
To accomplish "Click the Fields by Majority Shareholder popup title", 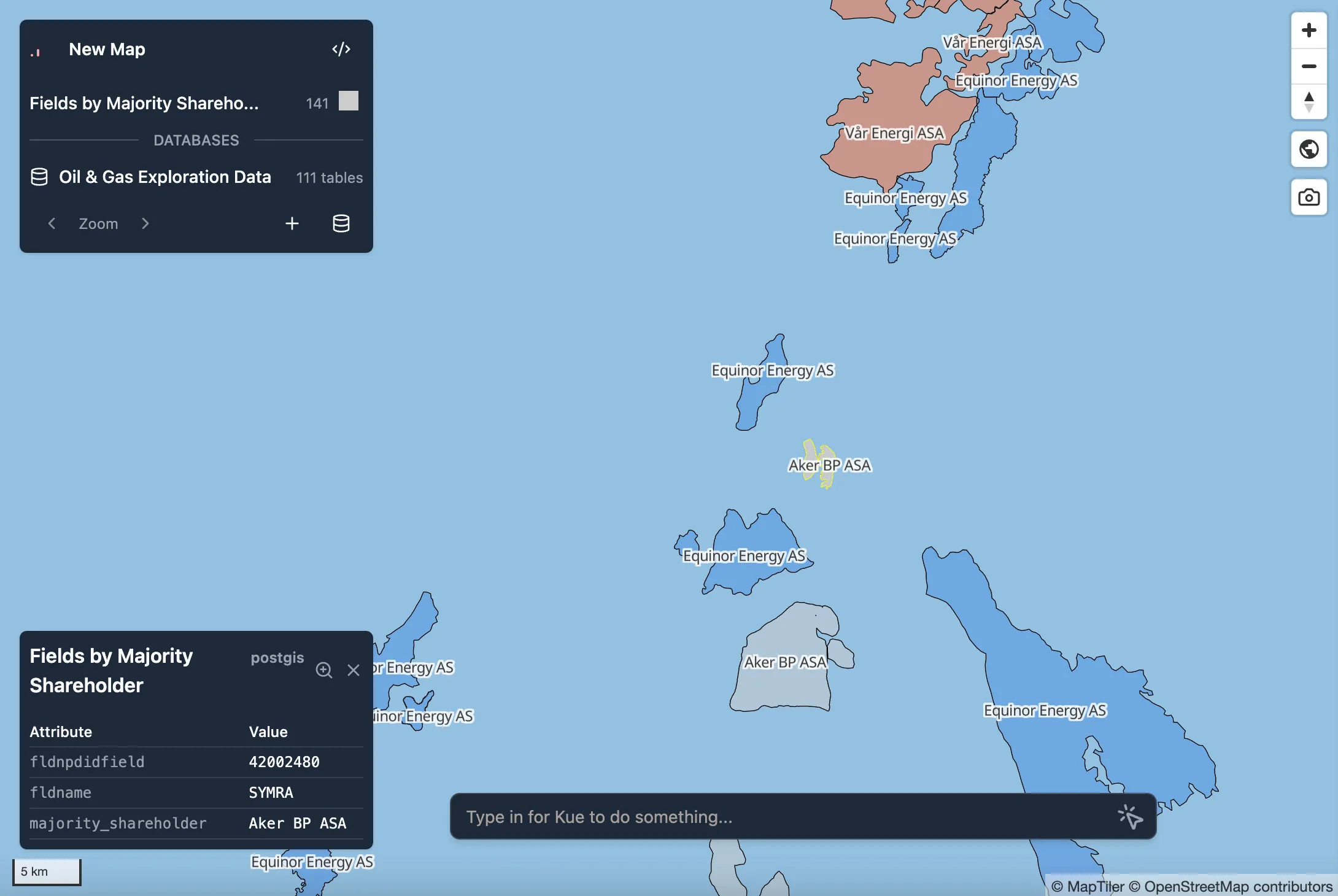I will pyautogui.click(x=111, y=670).
